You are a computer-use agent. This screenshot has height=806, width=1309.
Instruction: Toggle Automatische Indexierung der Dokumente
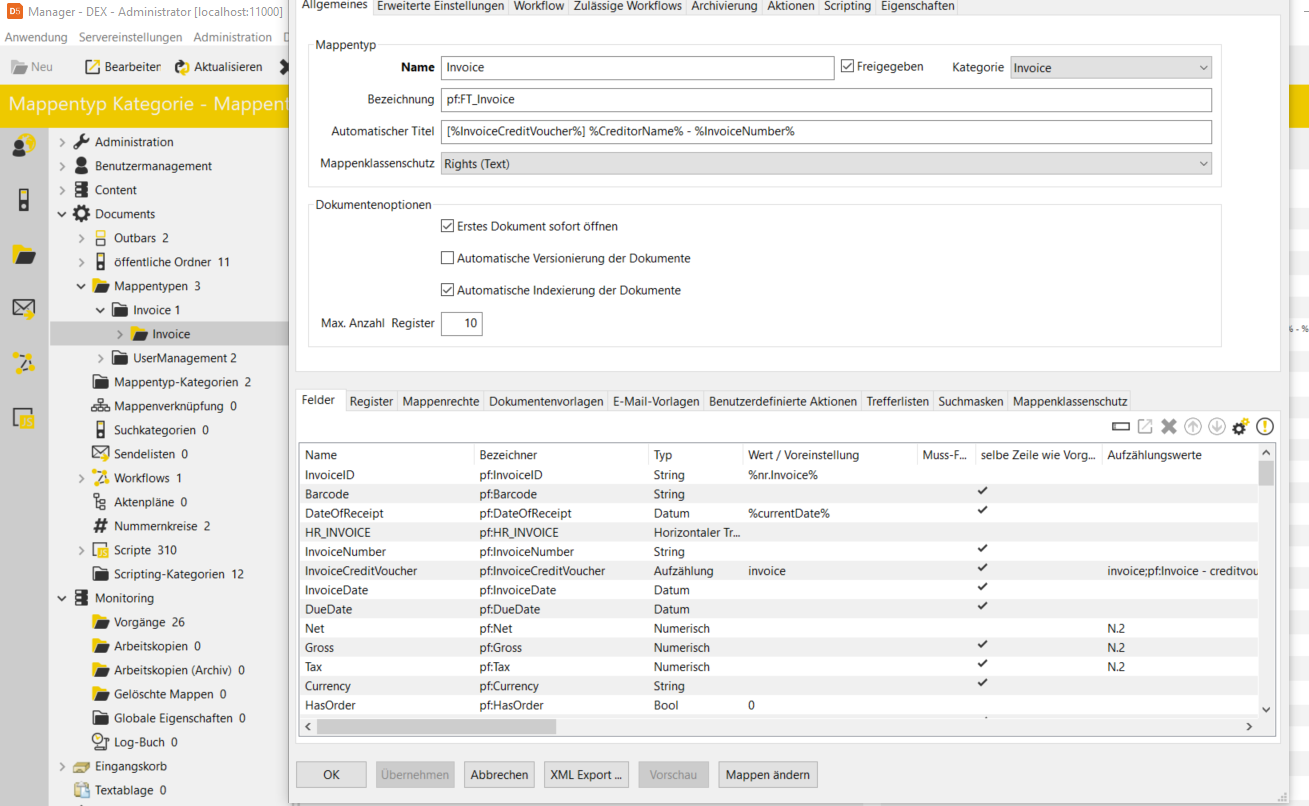(447, 290)
